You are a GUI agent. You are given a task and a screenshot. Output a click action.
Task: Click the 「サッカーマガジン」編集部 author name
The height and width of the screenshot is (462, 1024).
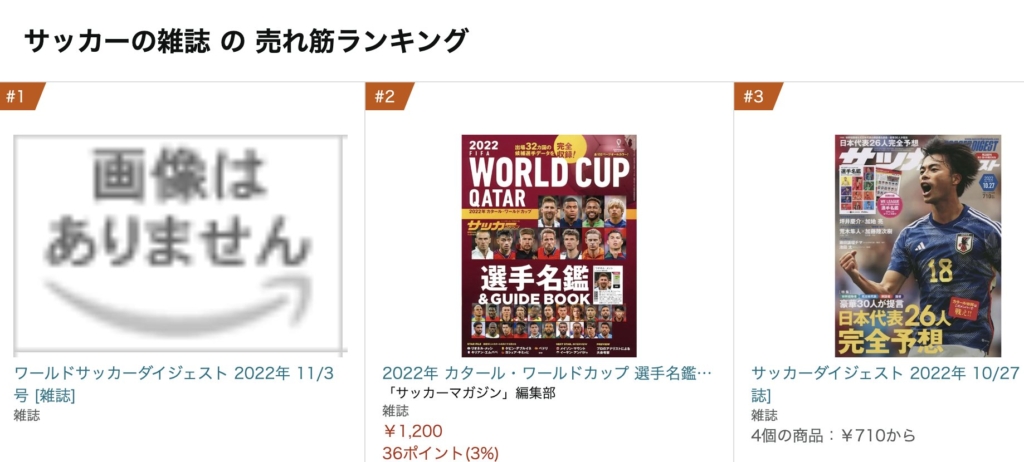pyautogui.click(x=468, y=393)
